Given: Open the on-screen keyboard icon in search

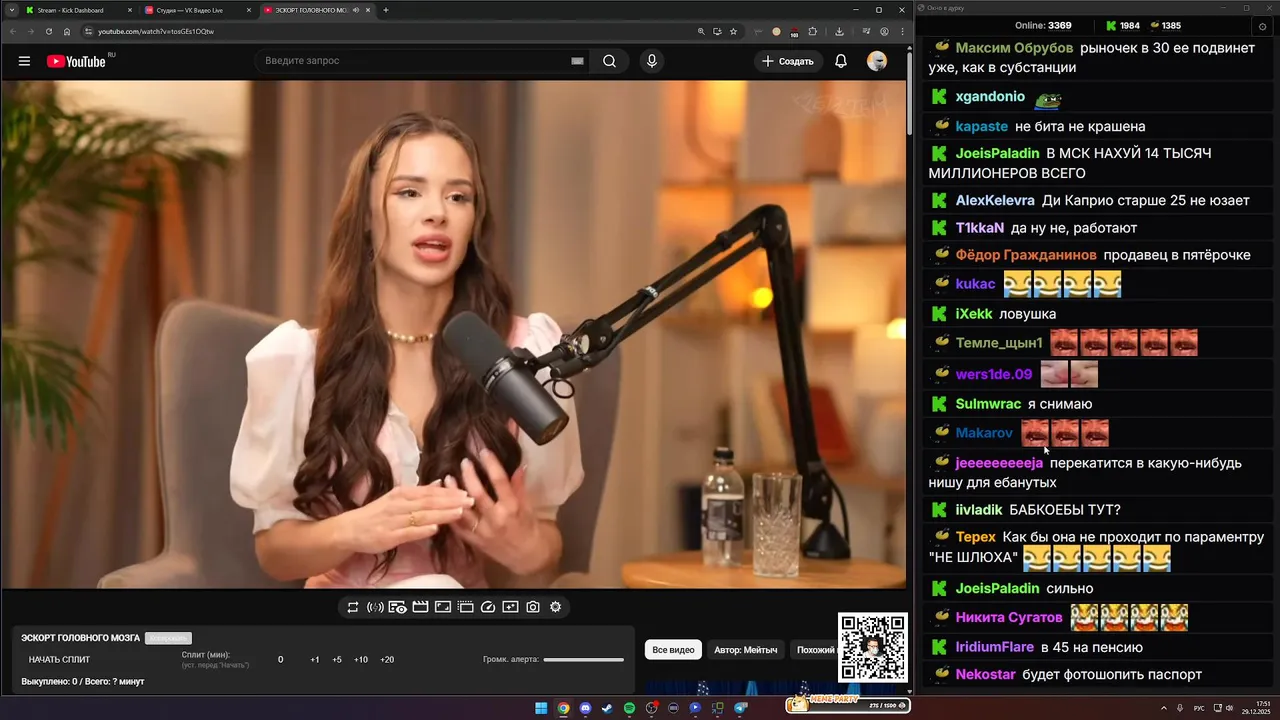Looking at the screenshot, I should click(577, 61).
